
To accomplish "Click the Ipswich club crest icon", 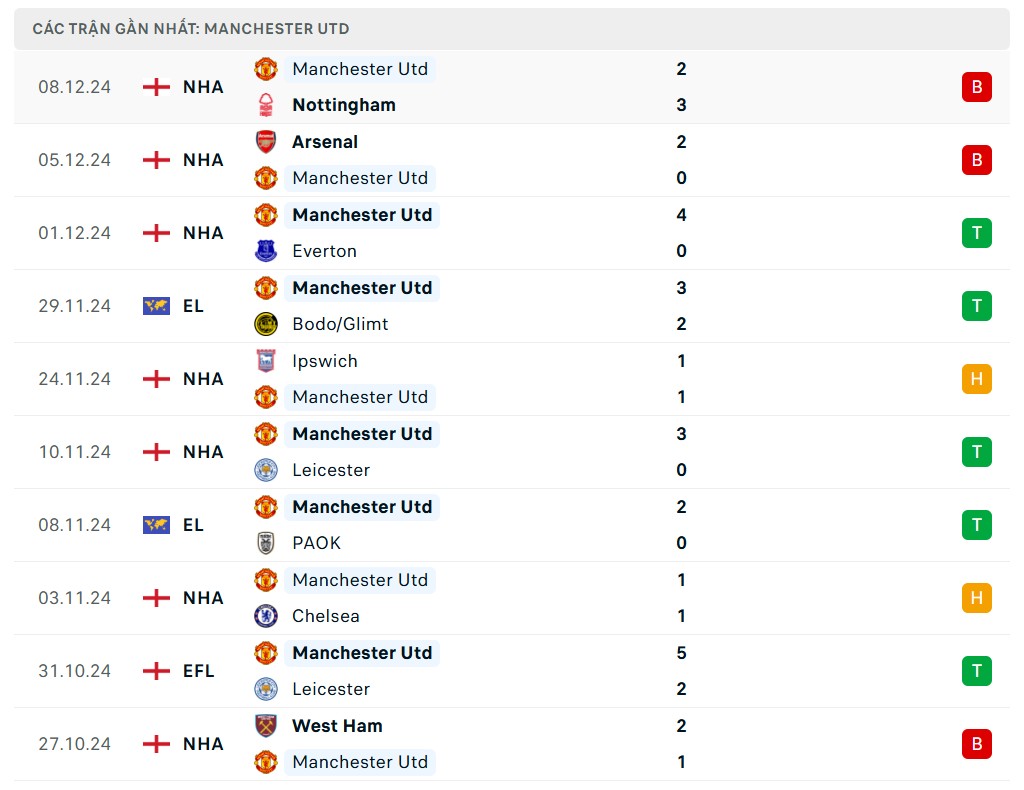I will point(265,361).
